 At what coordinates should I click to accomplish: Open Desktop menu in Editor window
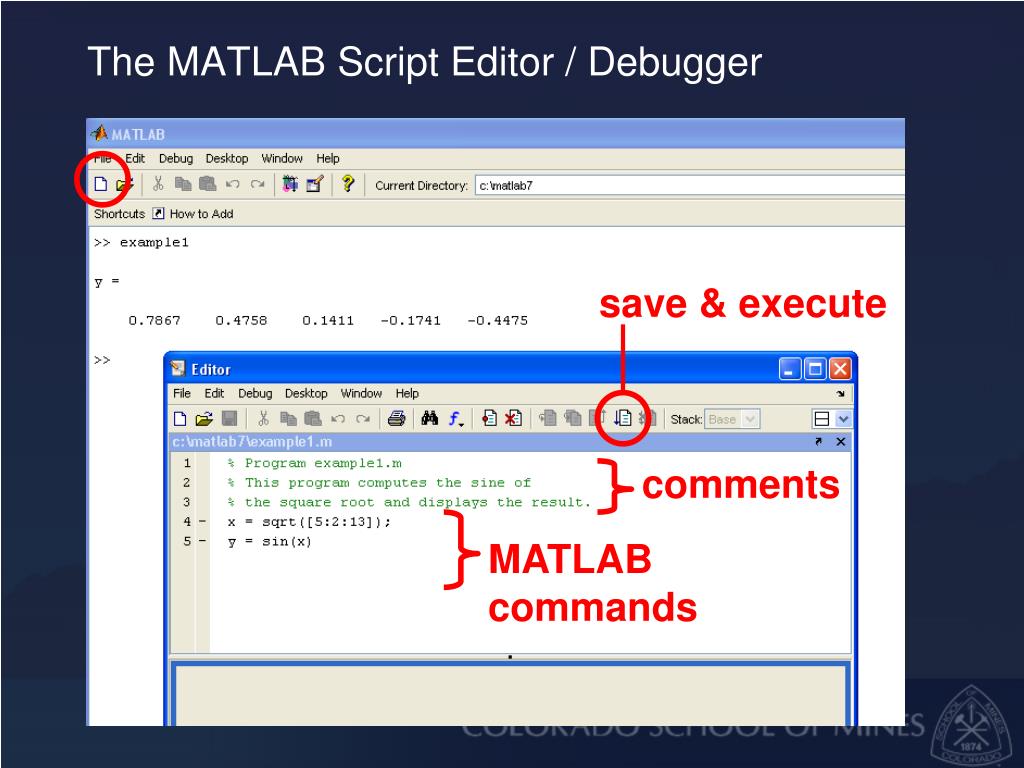pyautogui.click(x=306, y=393)
